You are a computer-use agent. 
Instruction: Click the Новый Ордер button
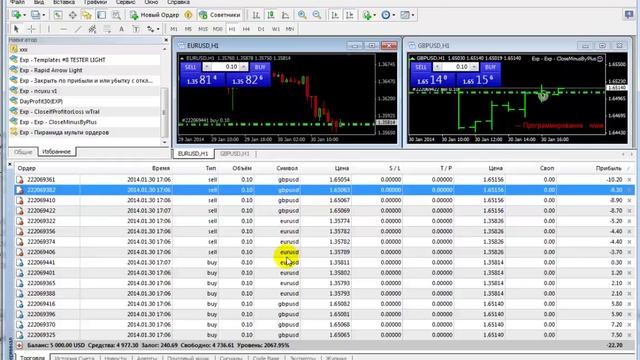[154, 15]
